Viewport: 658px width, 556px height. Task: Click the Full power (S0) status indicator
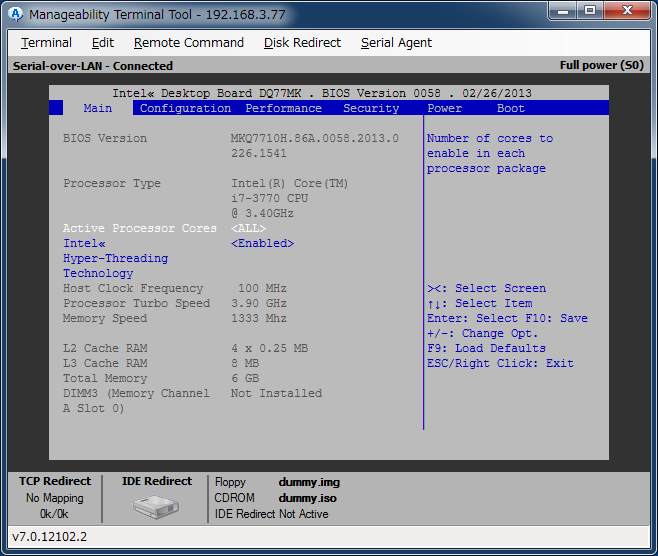click(601, 66)
